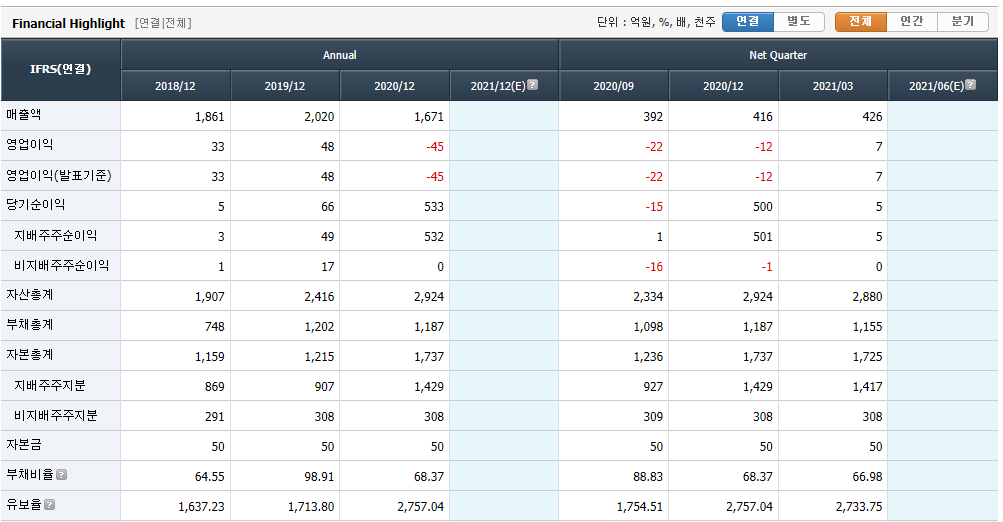Image resolution: width=1003 pixels, height=522 pixels.
Task: Open help icon next to 유보율
Action: click(x=50, y=504)
